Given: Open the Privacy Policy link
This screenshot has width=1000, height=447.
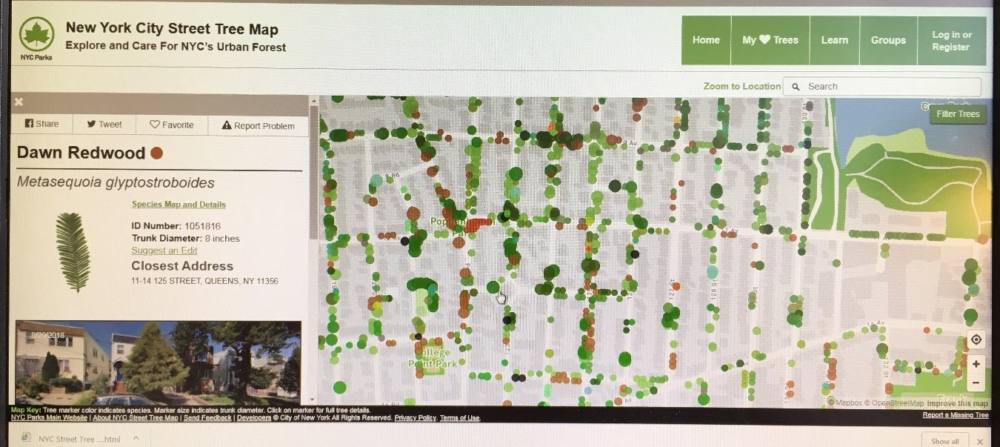Looking at the screenshot, I should coord(415,418).
